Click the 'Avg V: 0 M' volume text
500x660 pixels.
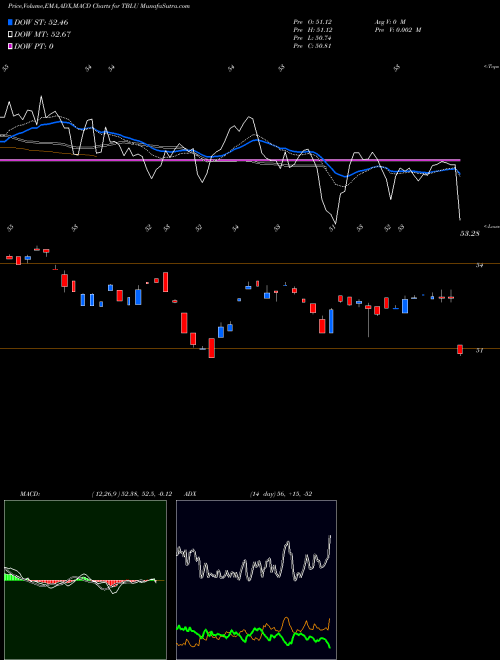point(389,21)
